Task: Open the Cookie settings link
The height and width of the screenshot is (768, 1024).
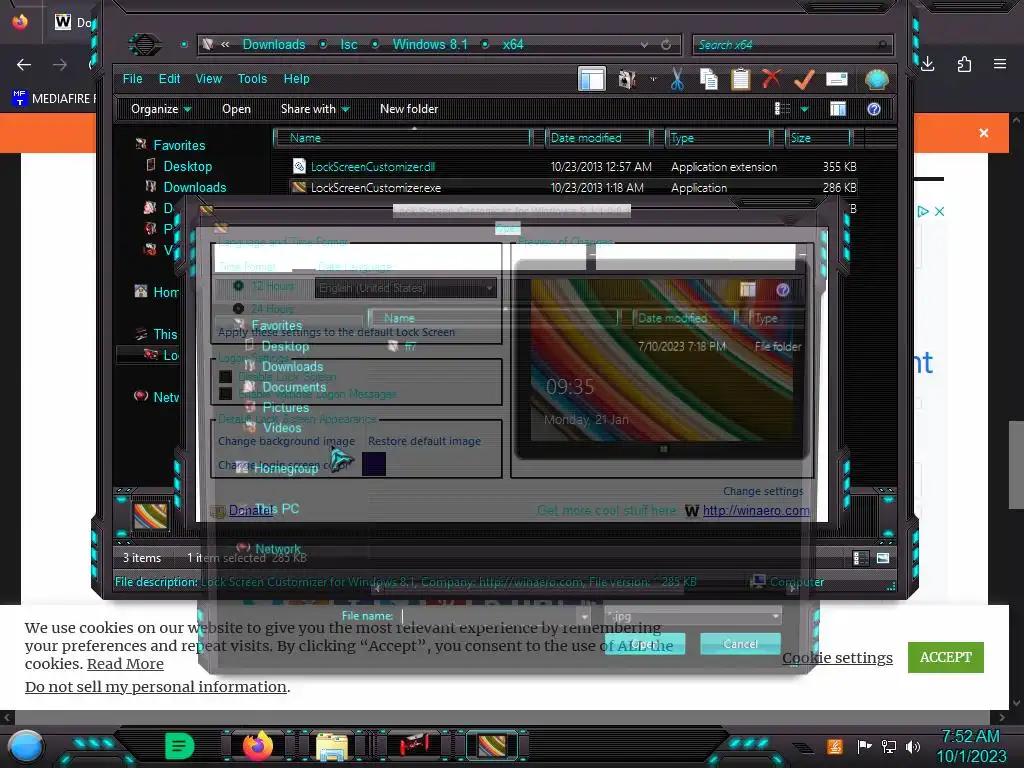Action: pos(837,658)
